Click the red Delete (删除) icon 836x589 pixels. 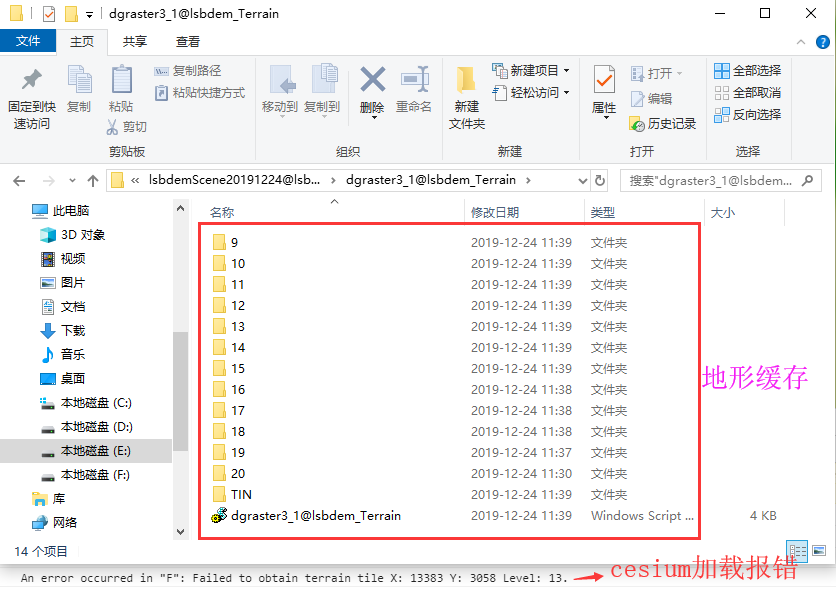372,79
